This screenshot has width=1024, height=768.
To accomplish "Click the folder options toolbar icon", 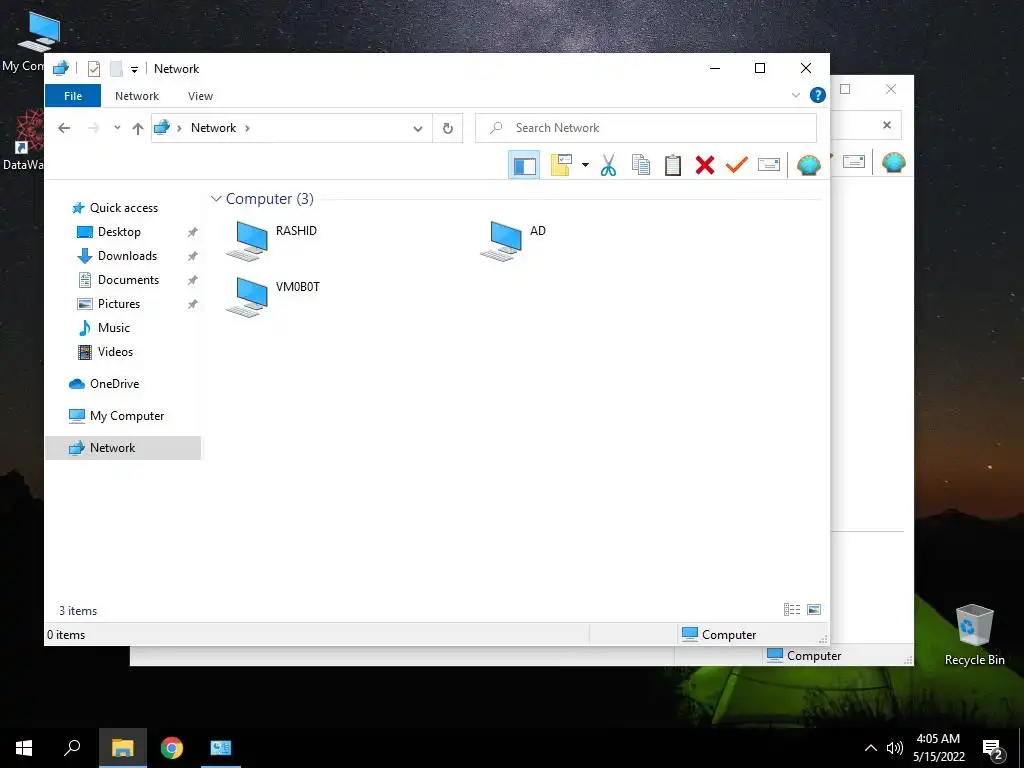I will (x=562, y=165).
